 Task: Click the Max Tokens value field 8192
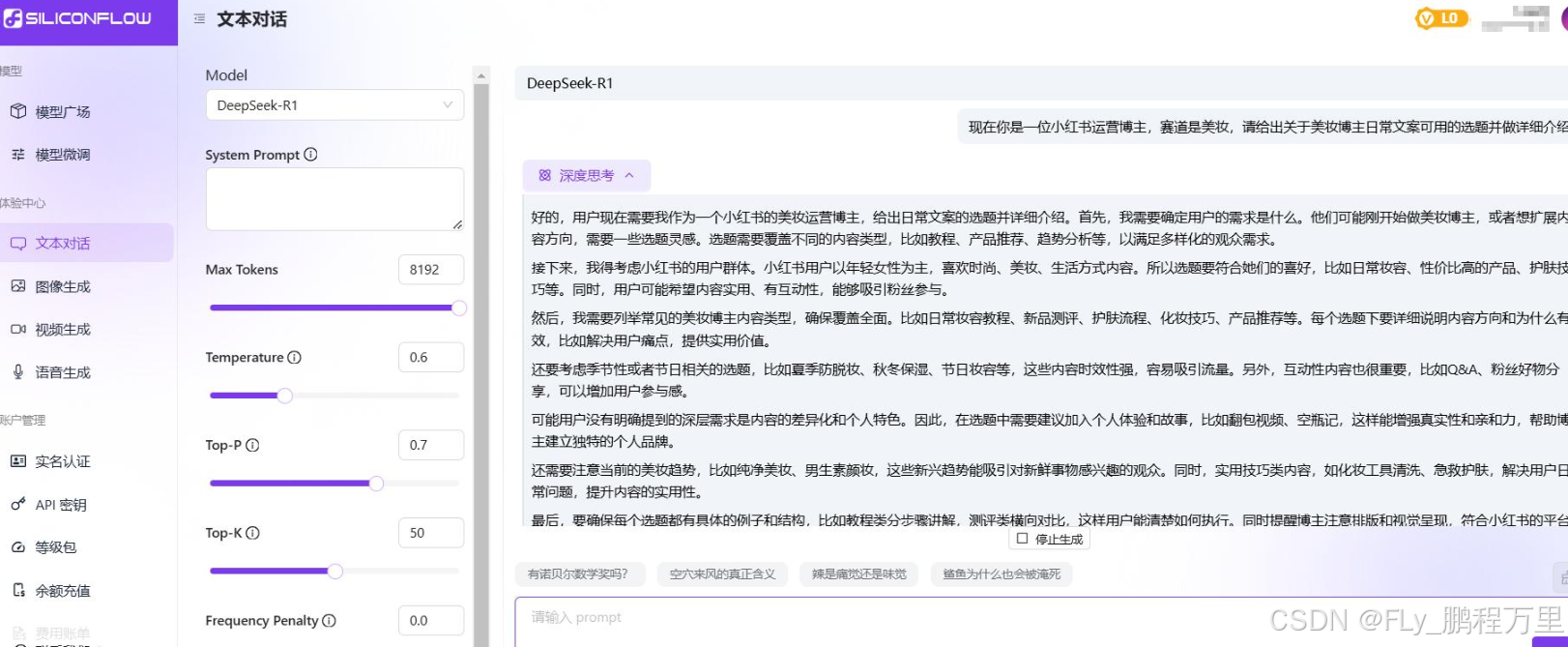[x=431, y=270]
